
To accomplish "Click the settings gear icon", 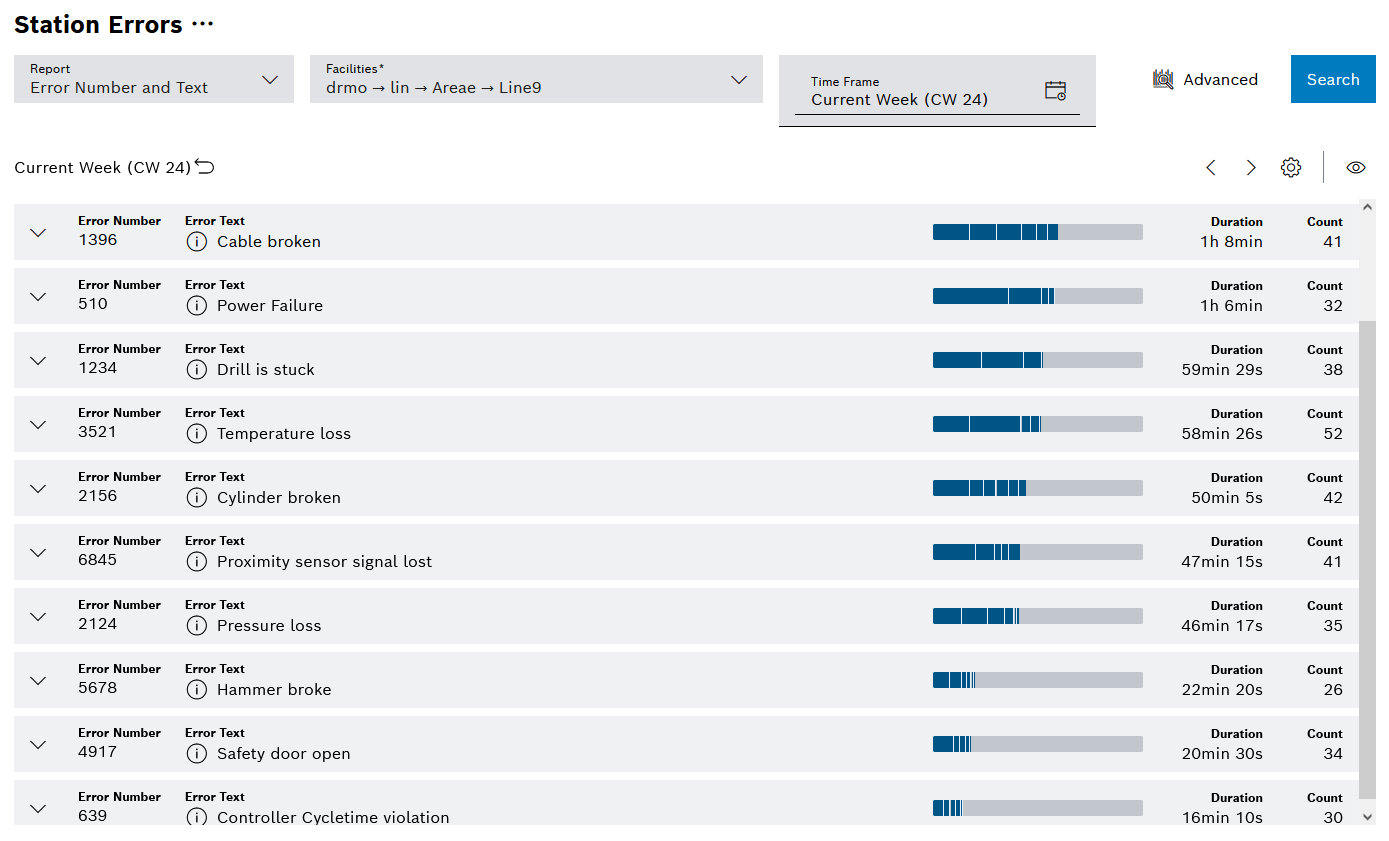I will tap(1291, 168).
